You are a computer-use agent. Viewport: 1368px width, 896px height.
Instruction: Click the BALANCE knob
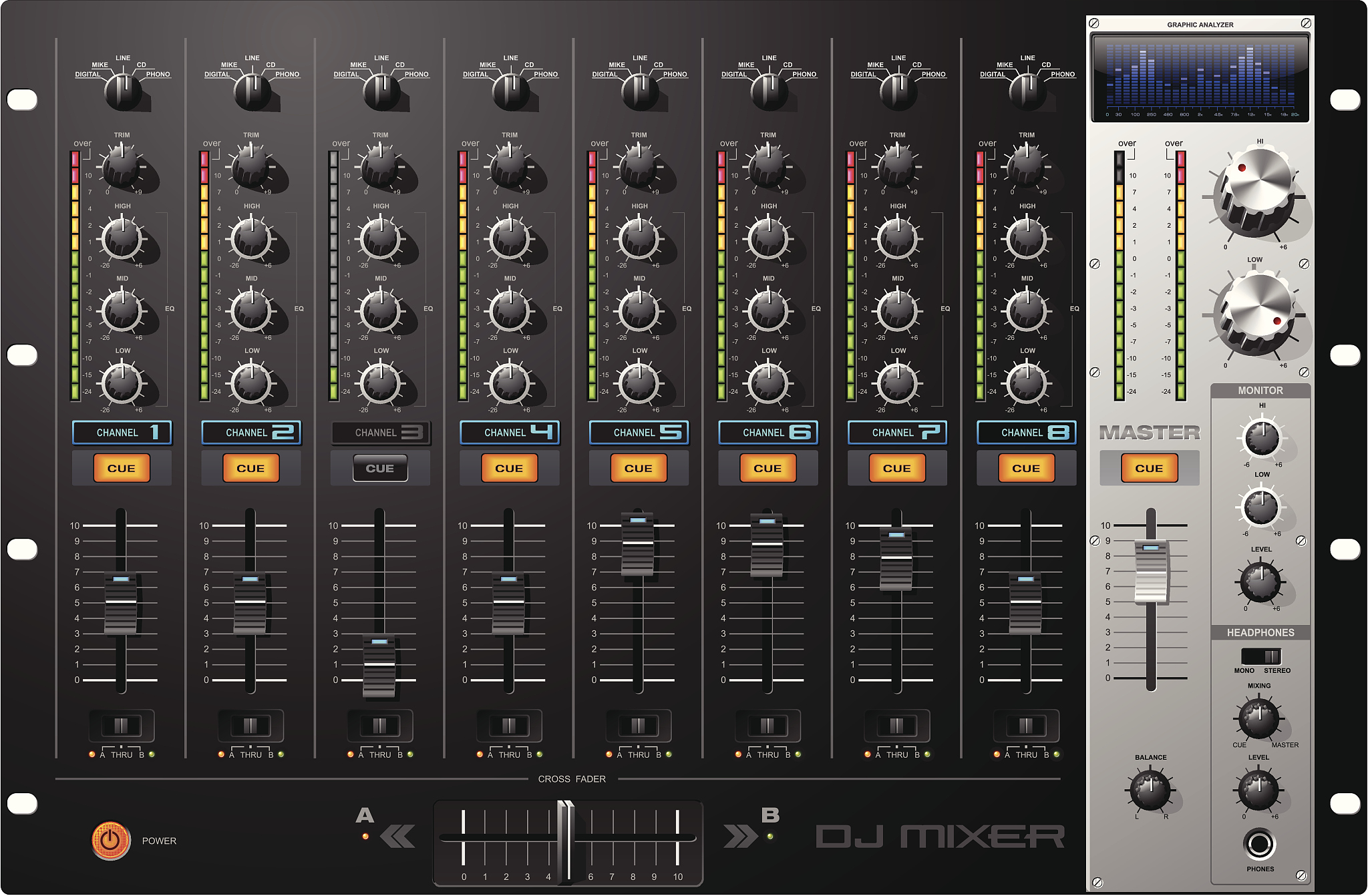coord(1150,789)
